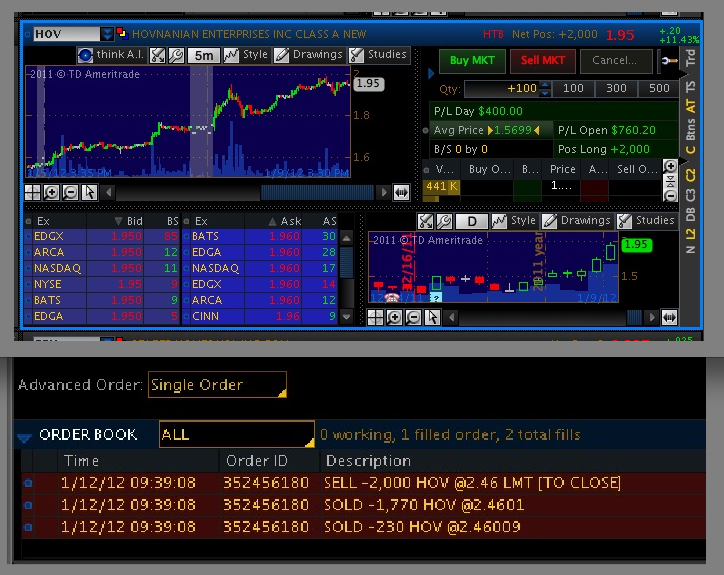Toggle the row marker on SOLD -230 HOV fill
The image size is (724, 575).
pyautogui.click(x=28, y=527)
